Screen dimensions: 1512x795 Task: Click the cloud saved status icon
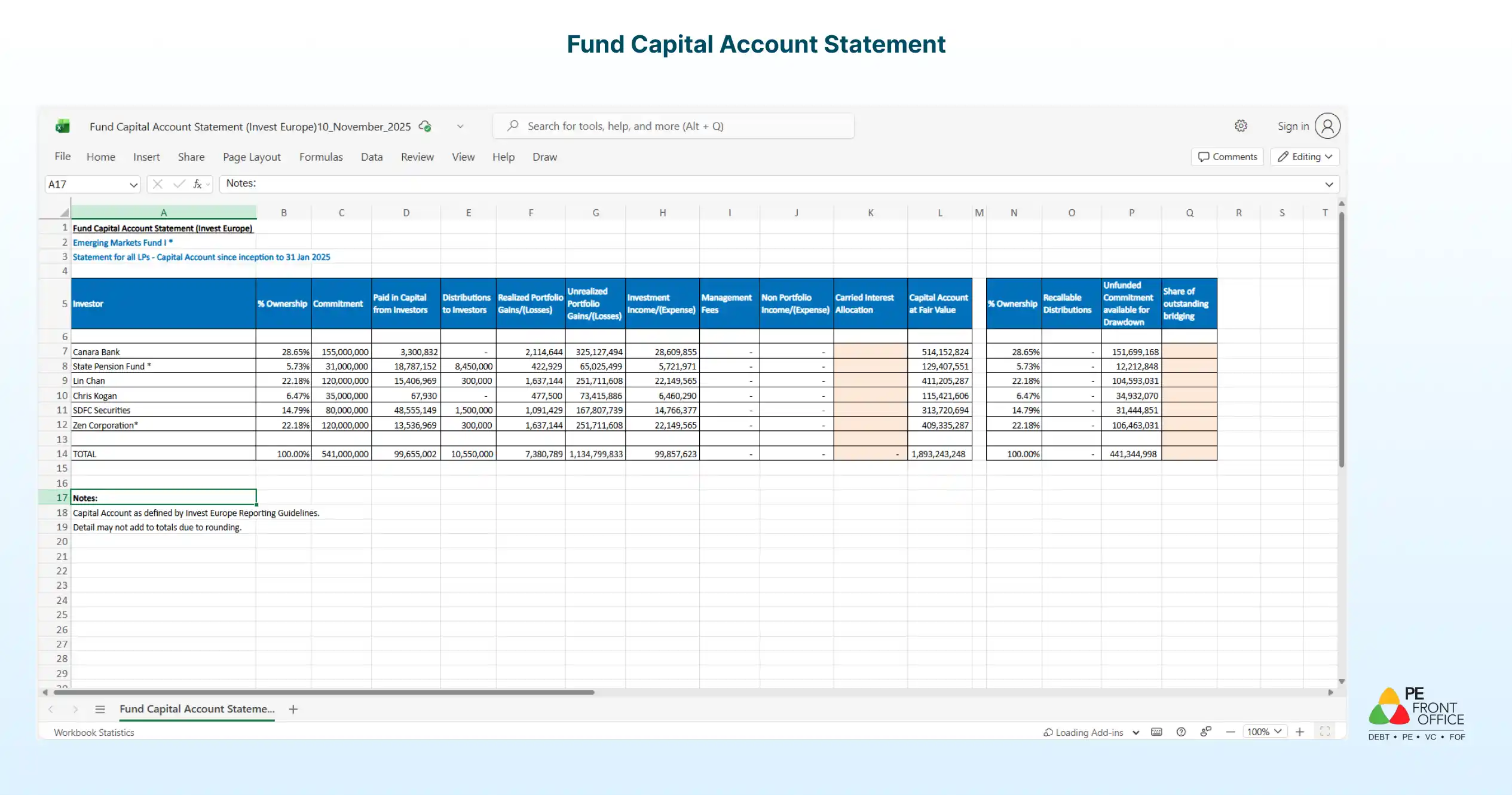[425, 126]
